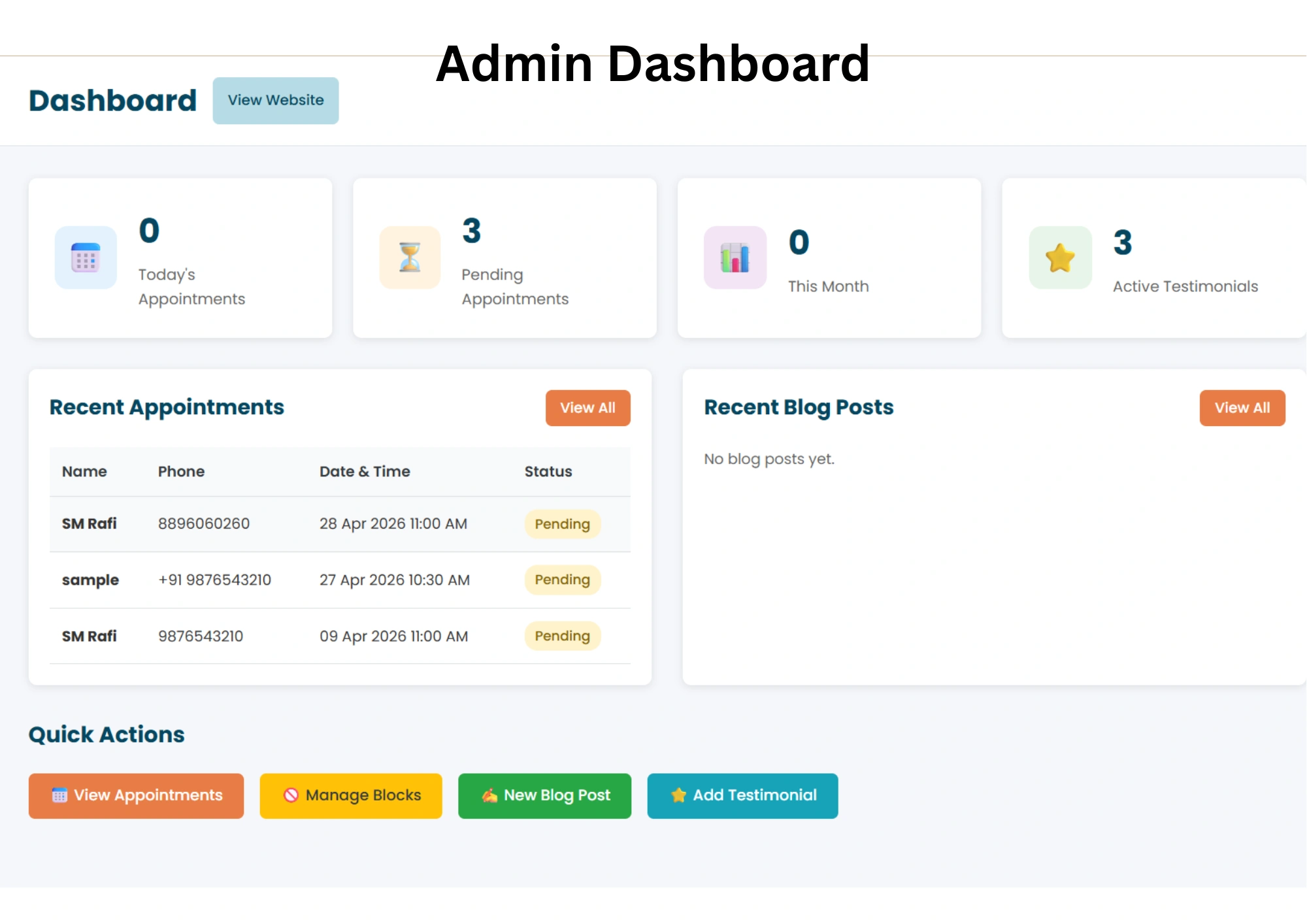This screenshot has width=1307, height=924.
Task: Click the Date & Time column header
Action: (365, 471)
